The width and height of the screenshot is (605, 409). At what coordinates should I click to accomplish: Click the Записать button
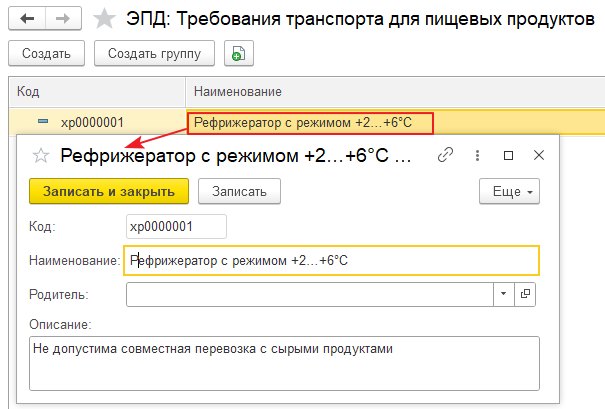coord(239,191)
